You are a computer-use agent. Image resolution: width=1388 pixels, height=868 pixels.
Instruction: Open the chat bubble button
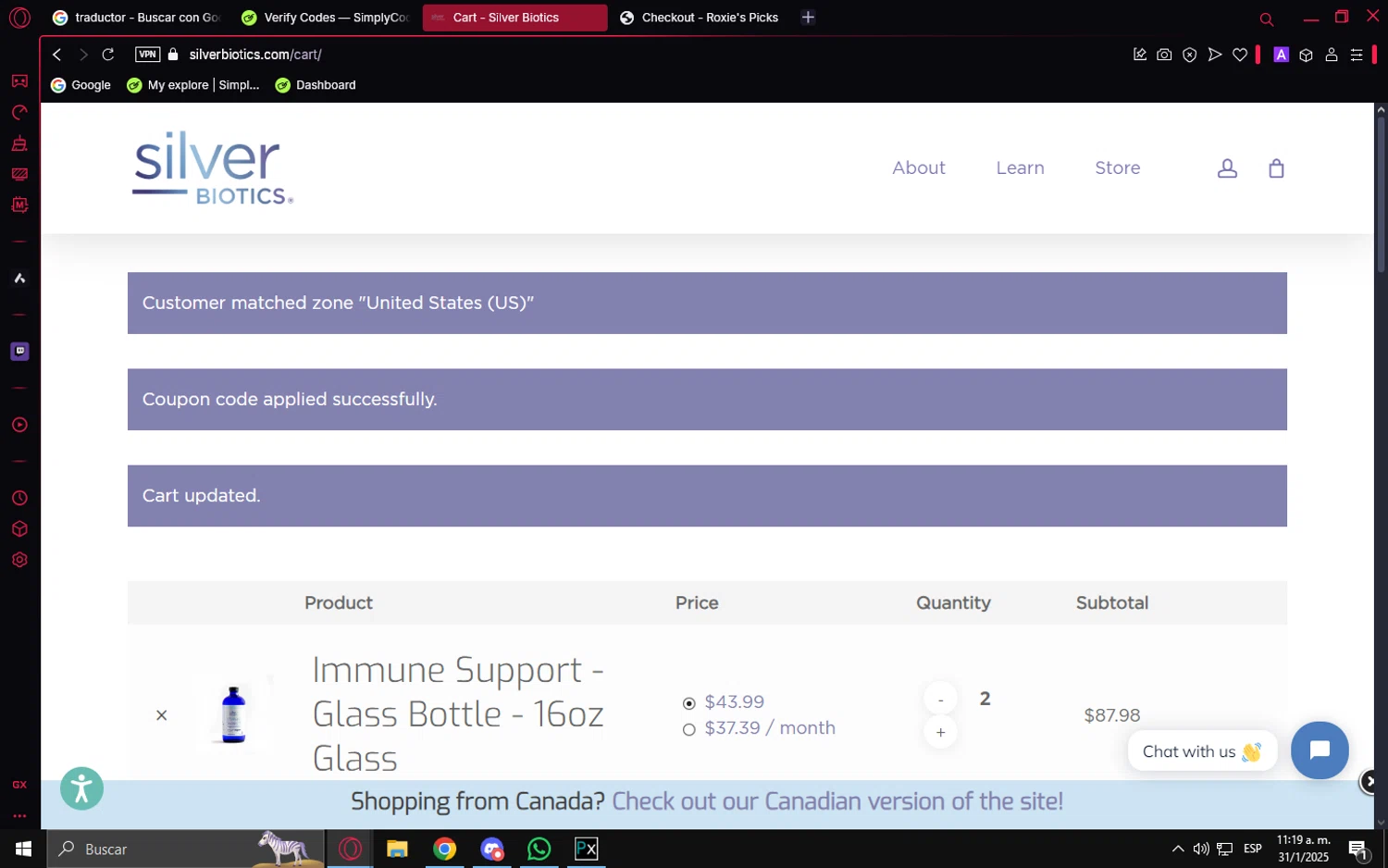(1320, 750)
